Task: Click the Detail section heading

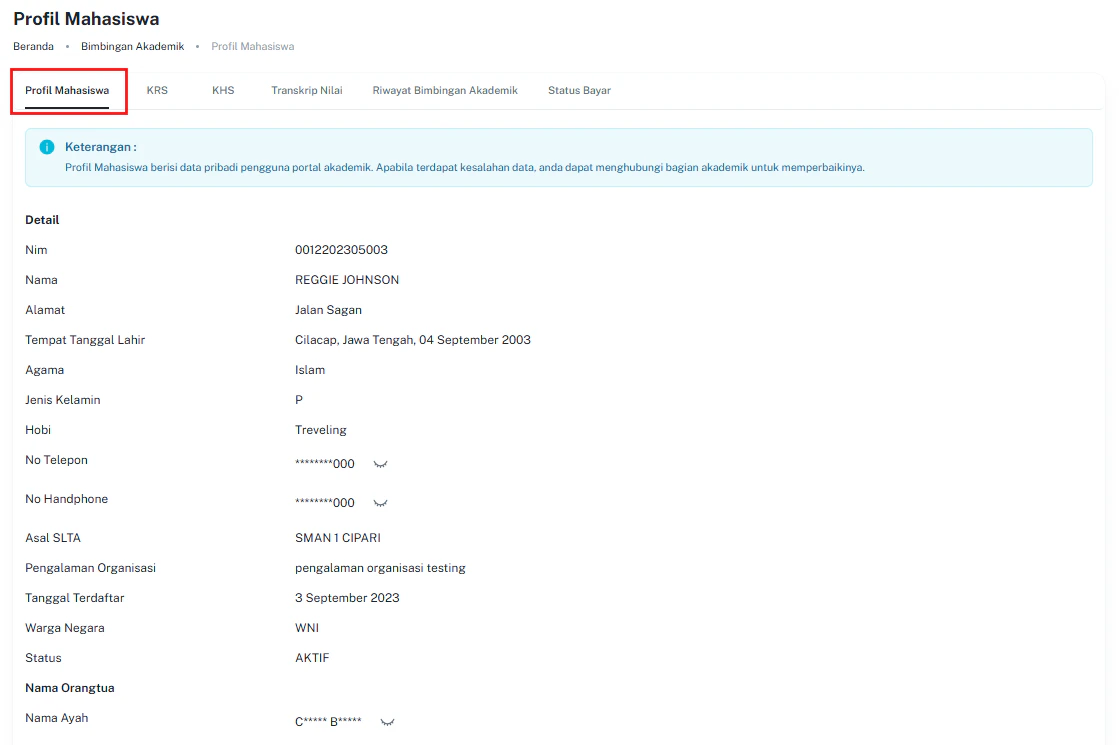Action: (42, 220)
